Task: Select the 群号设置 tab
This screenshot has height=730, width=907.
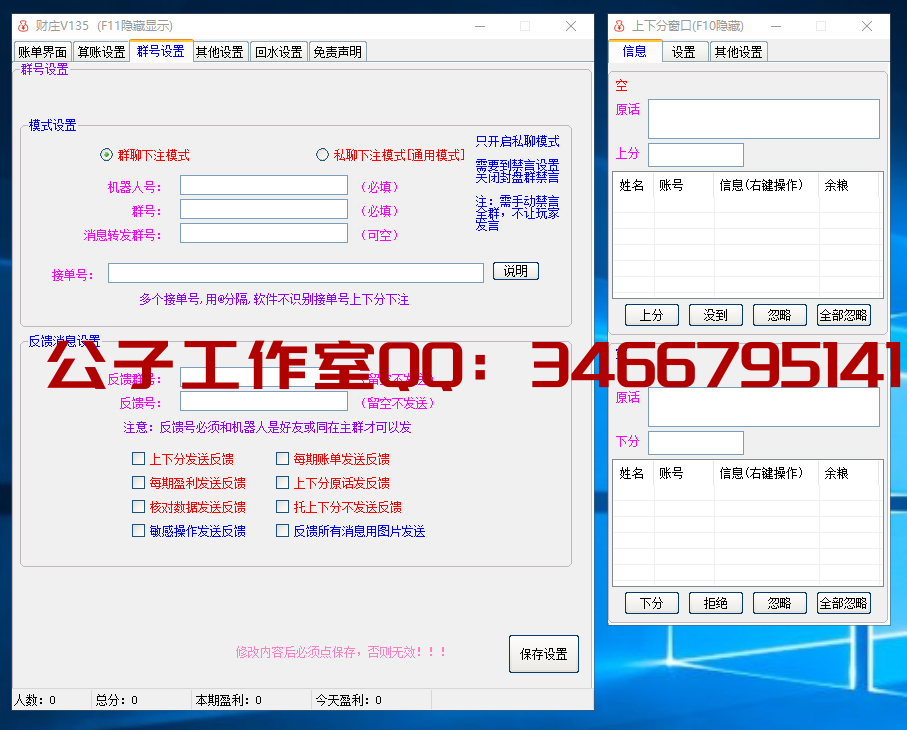Action: tap(160, 51)
